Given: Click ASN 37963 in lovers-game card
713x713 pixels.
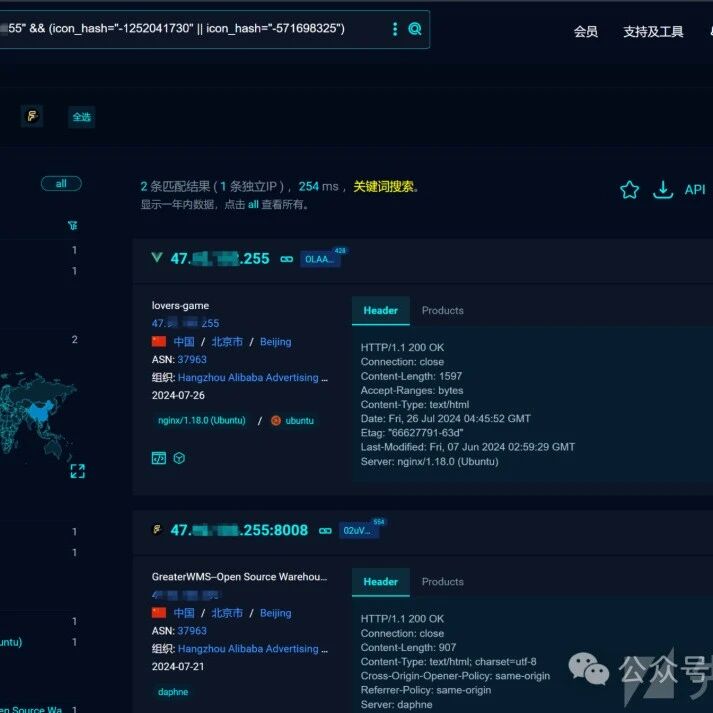Looking at the screenshot, I should pos(192,359).
